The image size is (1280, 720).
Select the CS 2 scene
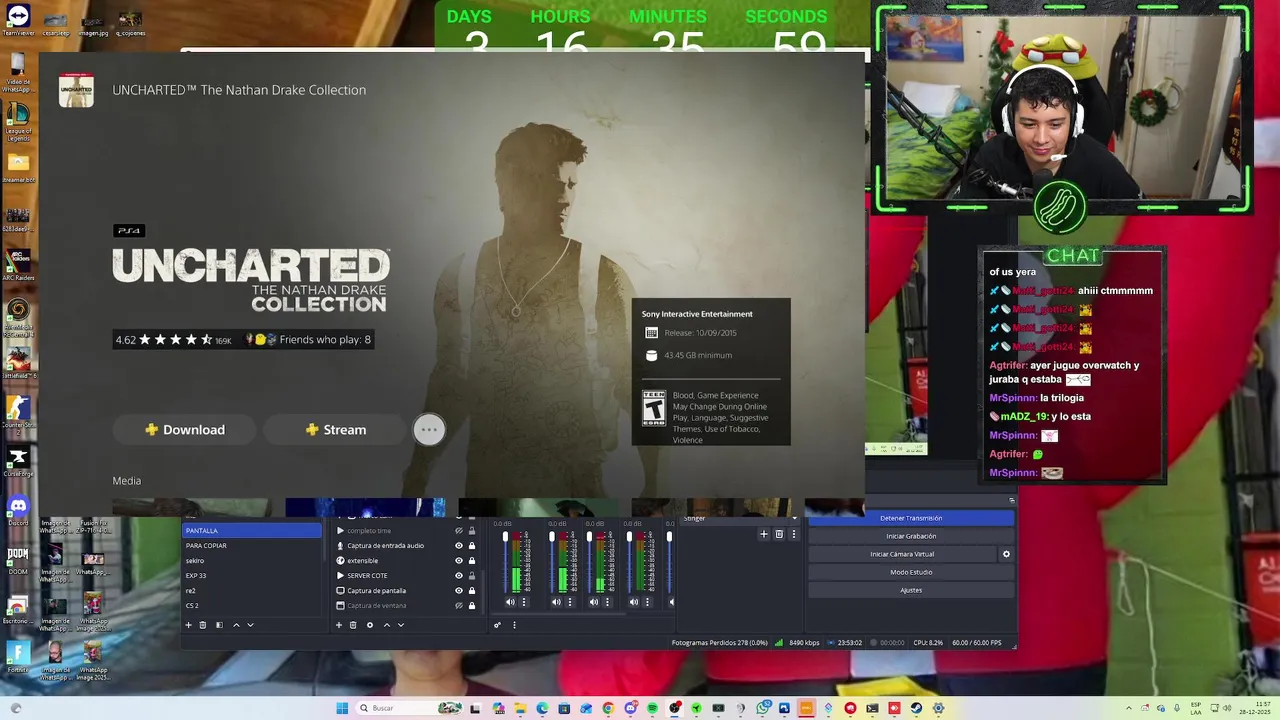[x=252, y=605]
